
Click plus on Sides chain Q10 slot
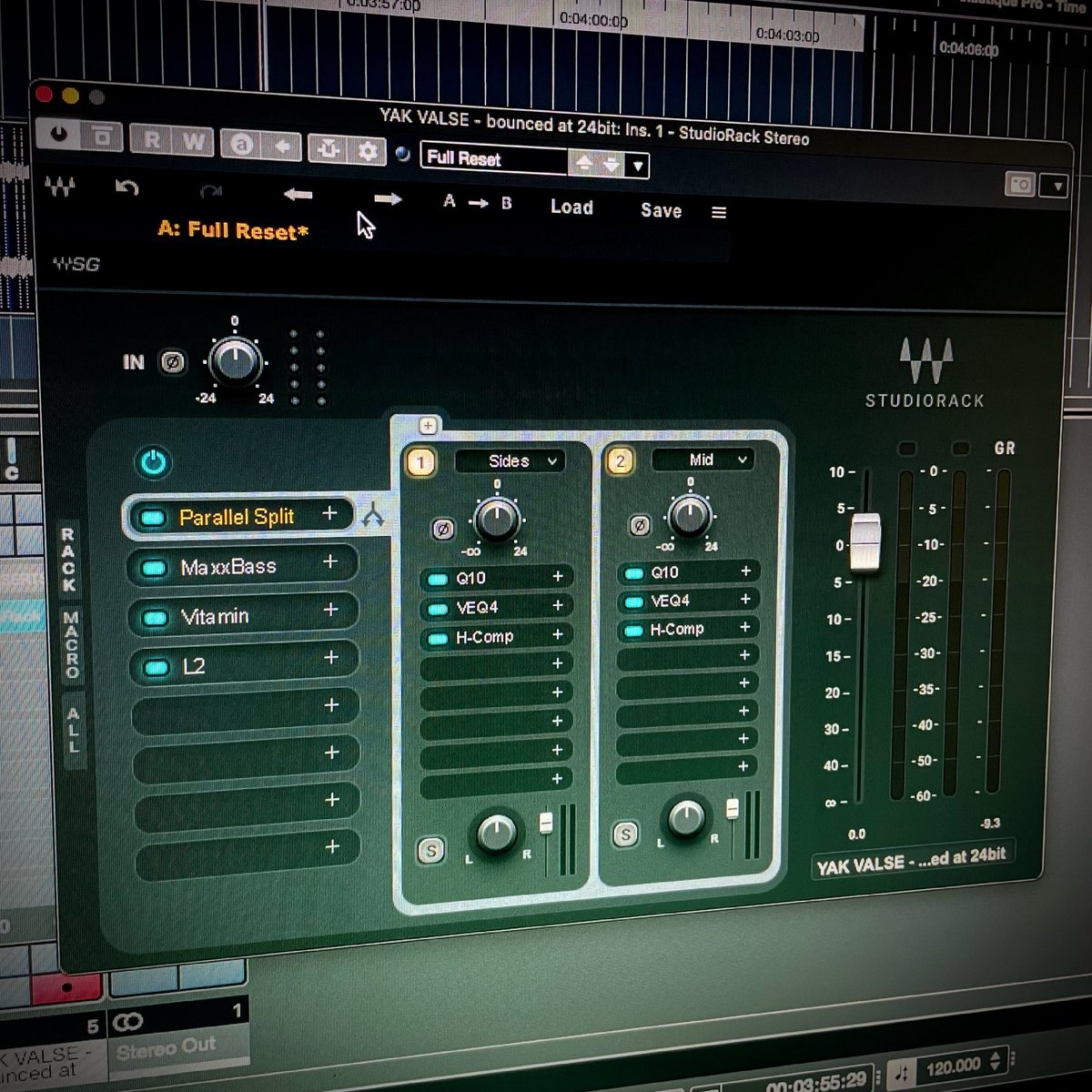[x=558, y=576]
